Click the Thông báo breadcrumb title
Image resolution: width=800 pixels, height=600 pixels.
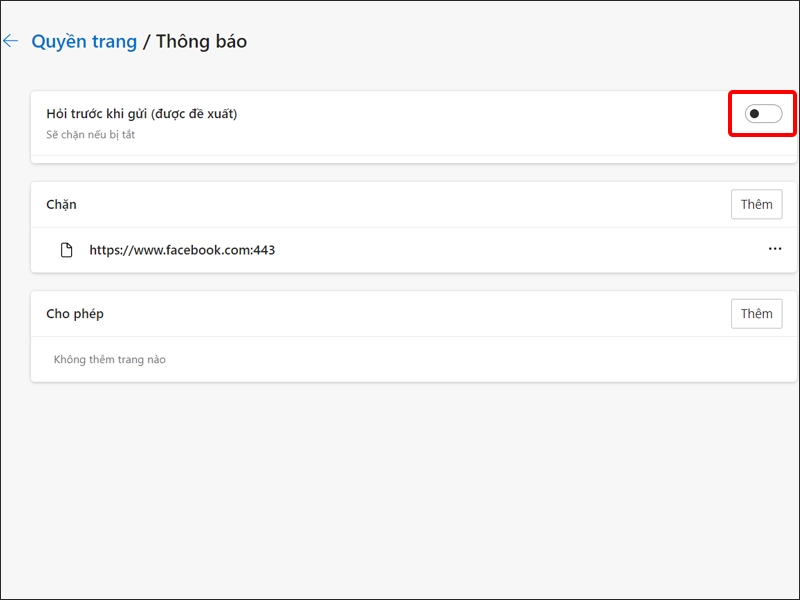[201, 42]
